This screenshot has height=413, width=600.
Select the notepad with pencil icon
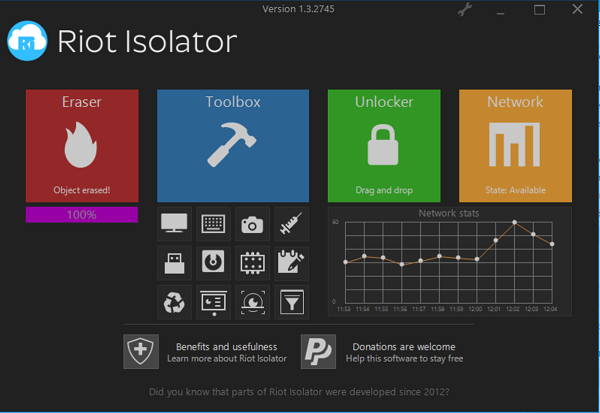pyautogui.click(x=291, y=263)
